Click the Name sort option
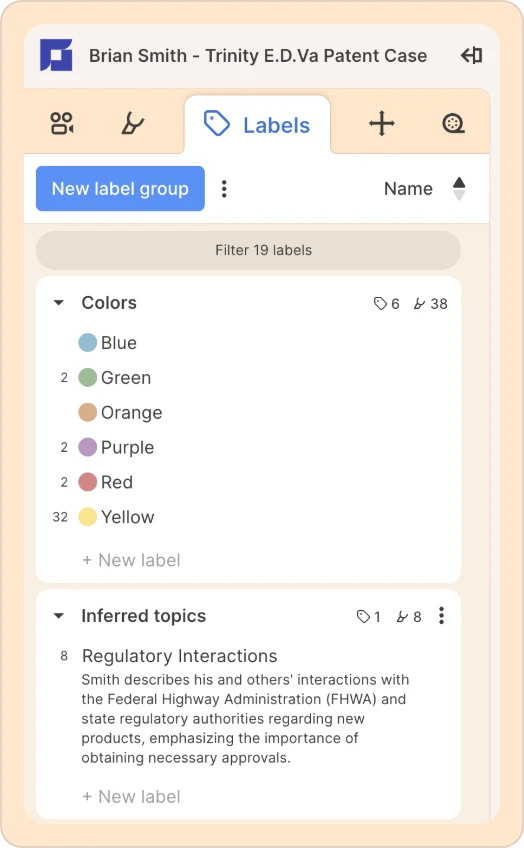524x848 pixels. pyautogui.click(x=408, y=189)
